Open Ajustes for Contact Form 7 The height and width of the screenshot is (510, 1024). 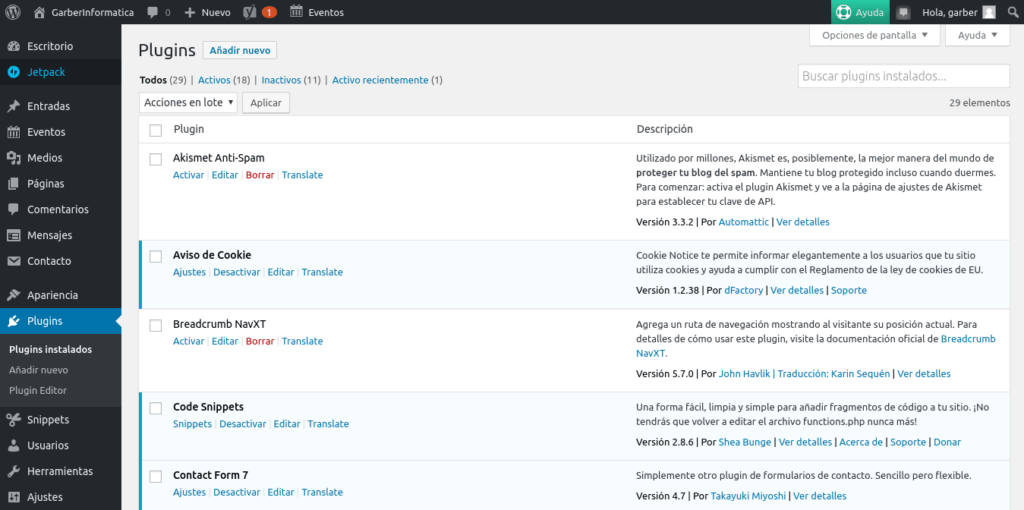point(189,492)
